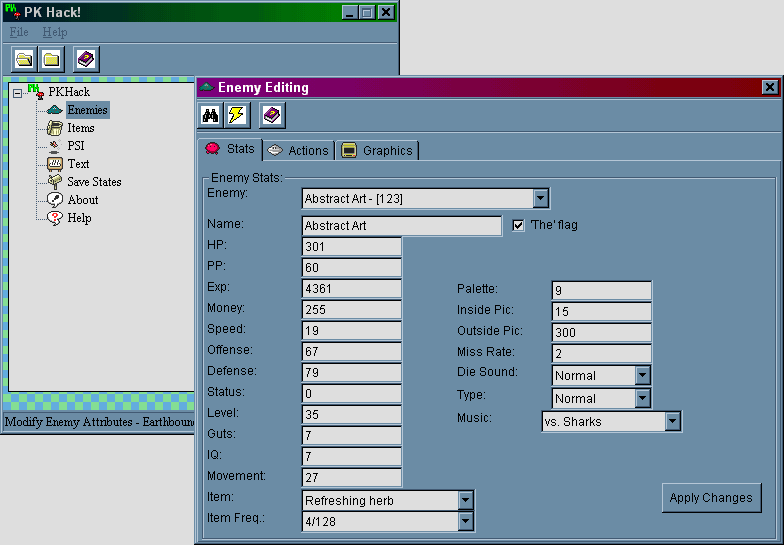784x545 pixels.
Task: Open the Item dropdown showing Refreshing herb
Action: click(465, 500)
